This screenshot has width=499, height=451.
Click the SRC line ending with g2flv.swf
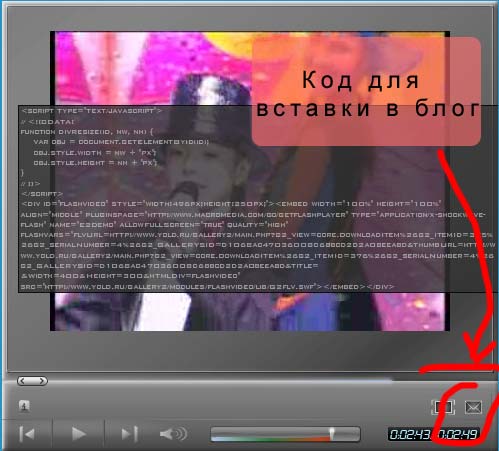point(207,287)
